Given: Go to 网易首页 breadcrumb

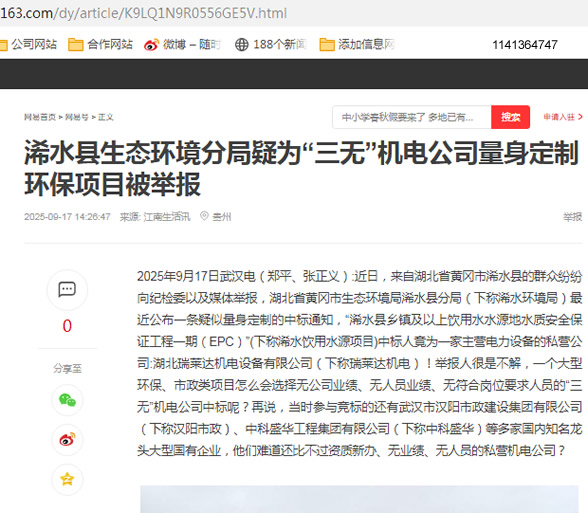Looking at the screenshot, I should (x=40, y=117).
